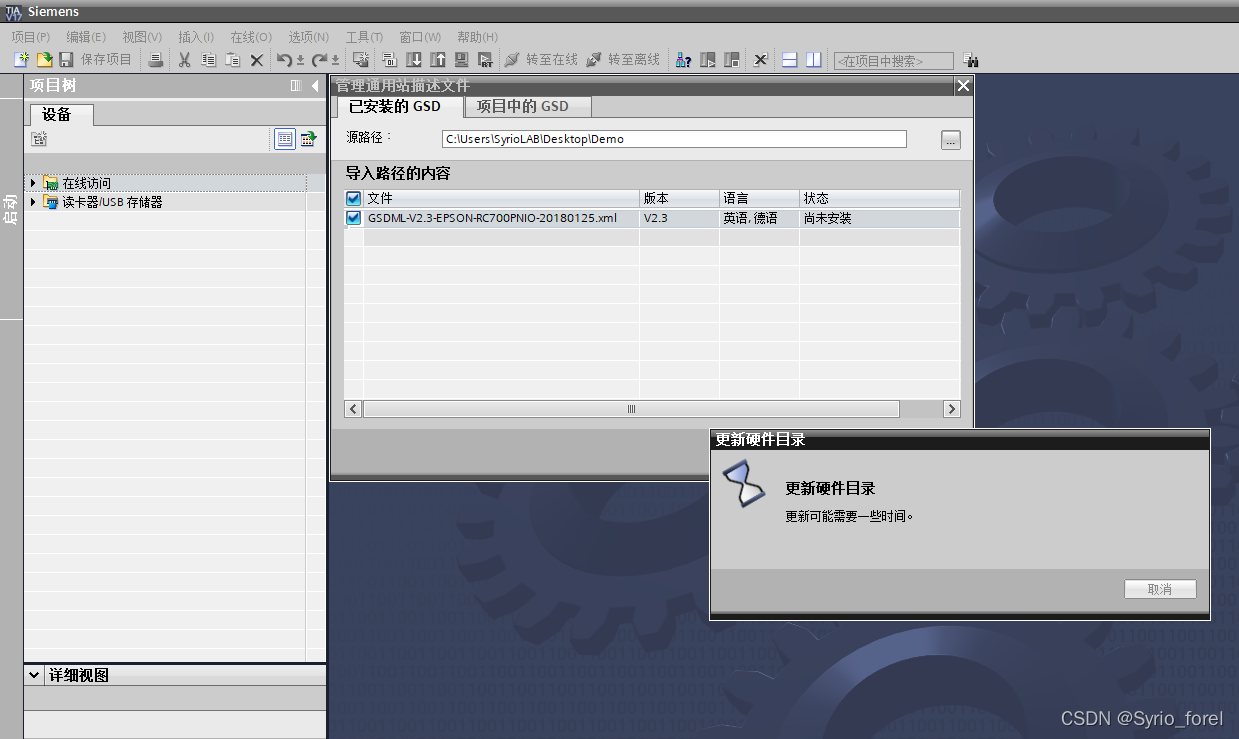Open the 帮助(H) menu
The width and height of the screenshot is (1239, 739).
[477, 37]
